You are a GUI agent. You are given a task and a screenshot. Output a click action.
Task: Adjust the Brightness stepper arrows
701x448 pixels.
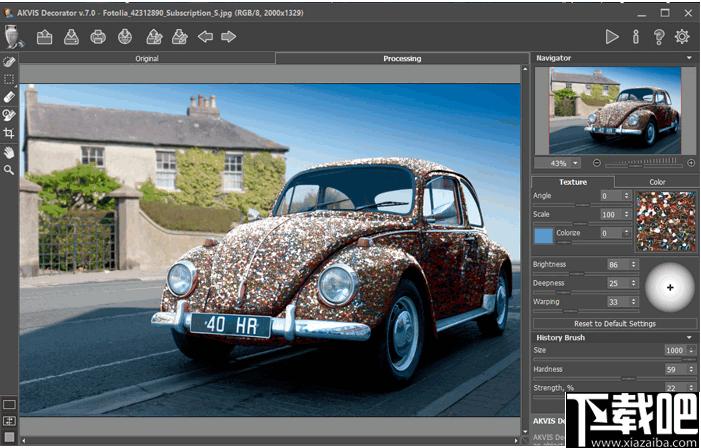pos(633,265)
